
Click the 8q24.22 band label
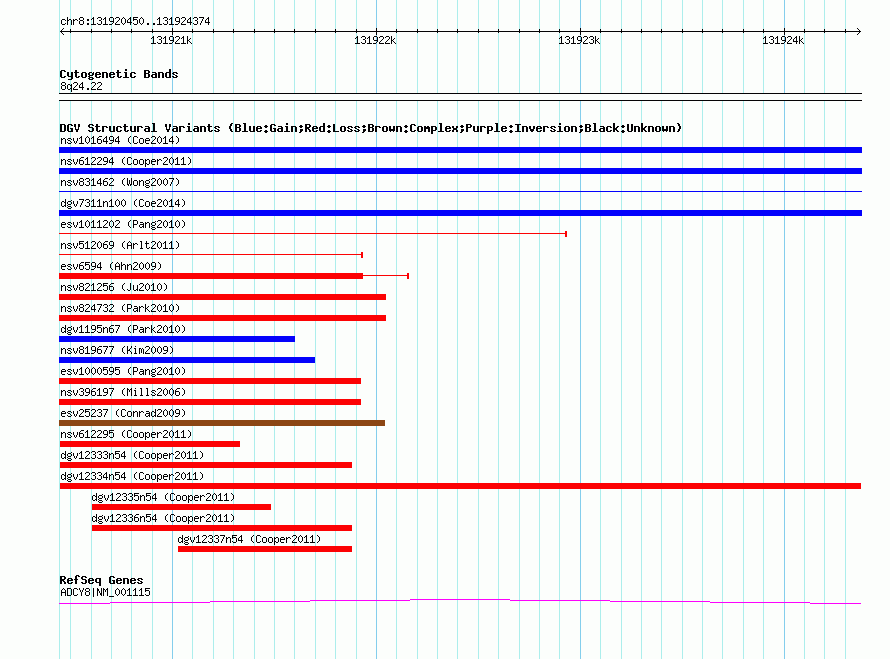pos(81,86)
